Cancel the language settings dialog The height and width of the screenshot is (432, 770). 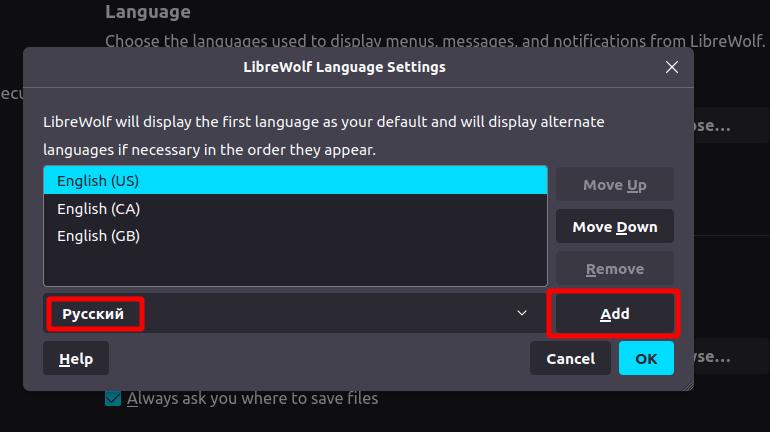[570, 358]
